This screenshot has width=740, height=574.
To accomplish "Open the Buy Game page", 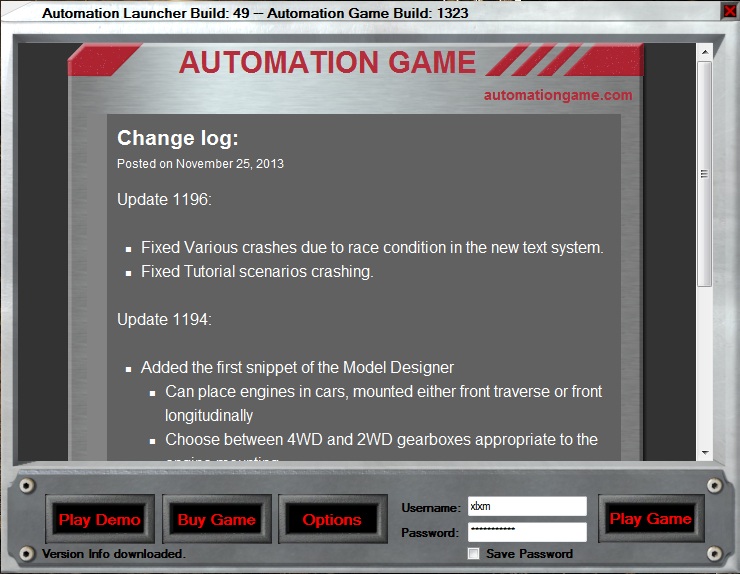I will pos(217,519).
